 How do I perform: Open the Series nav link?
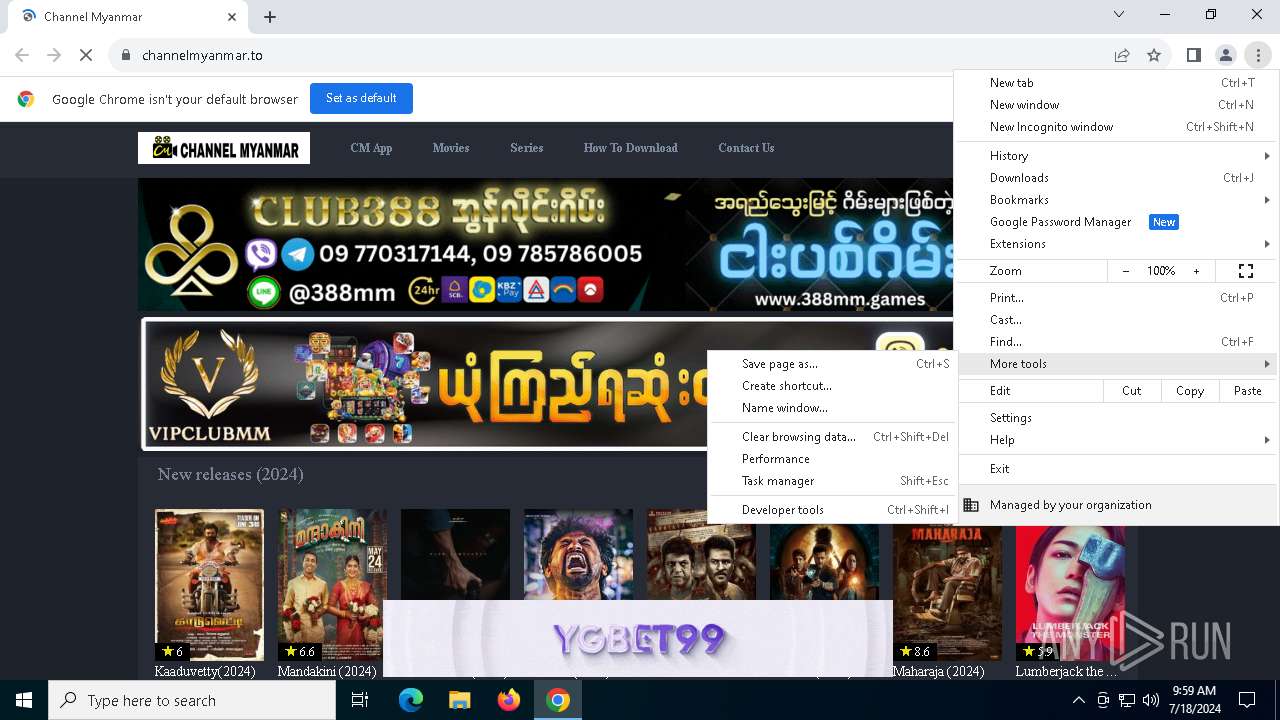(527, 148)
